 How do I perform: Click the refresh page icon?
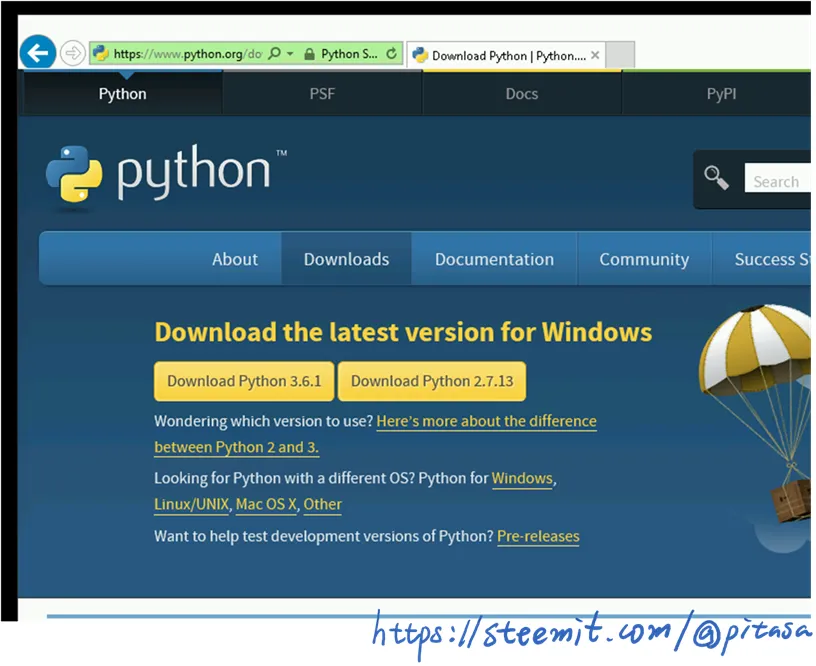click(x=391, y=53)
